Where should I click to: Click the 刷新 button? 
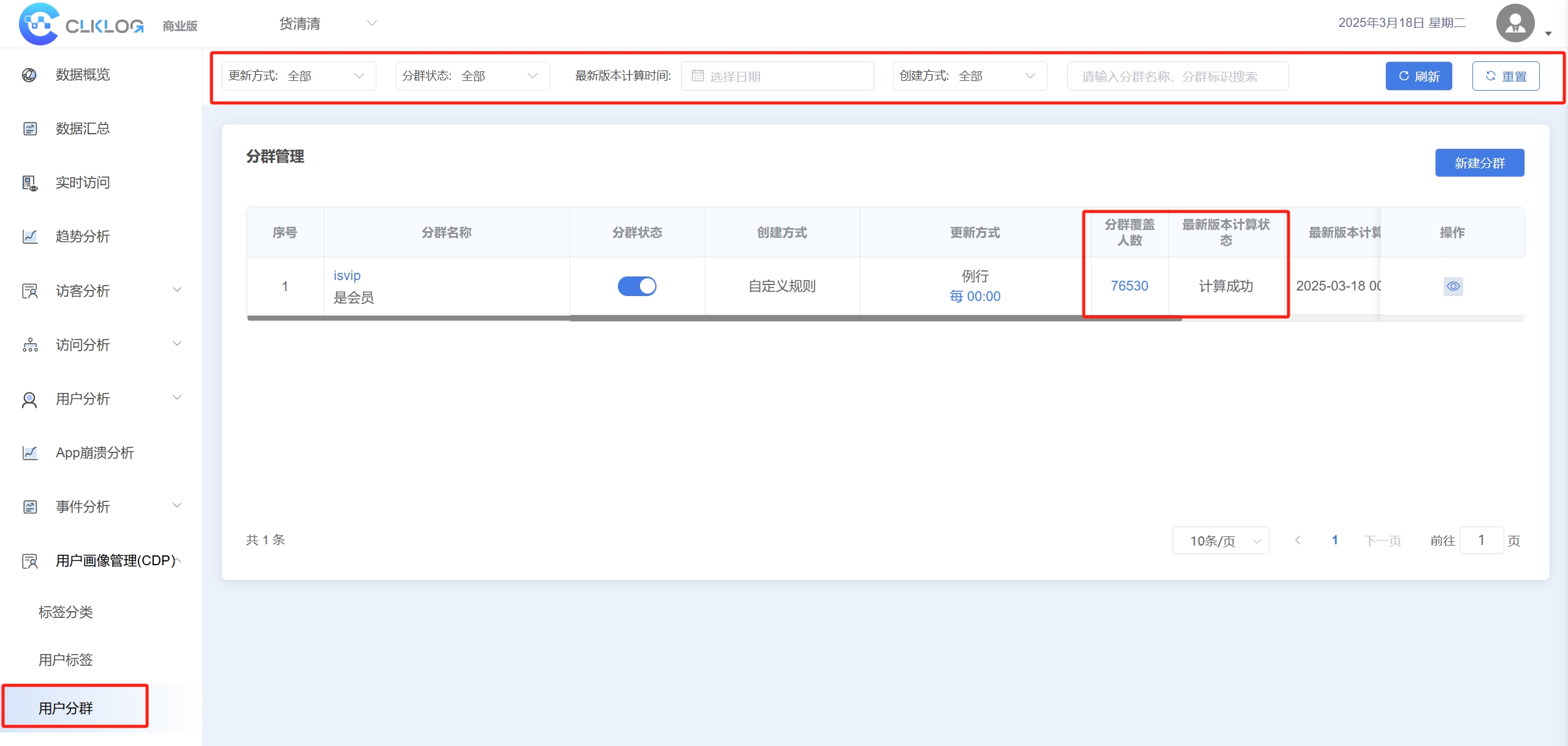tap(1418, 76)
